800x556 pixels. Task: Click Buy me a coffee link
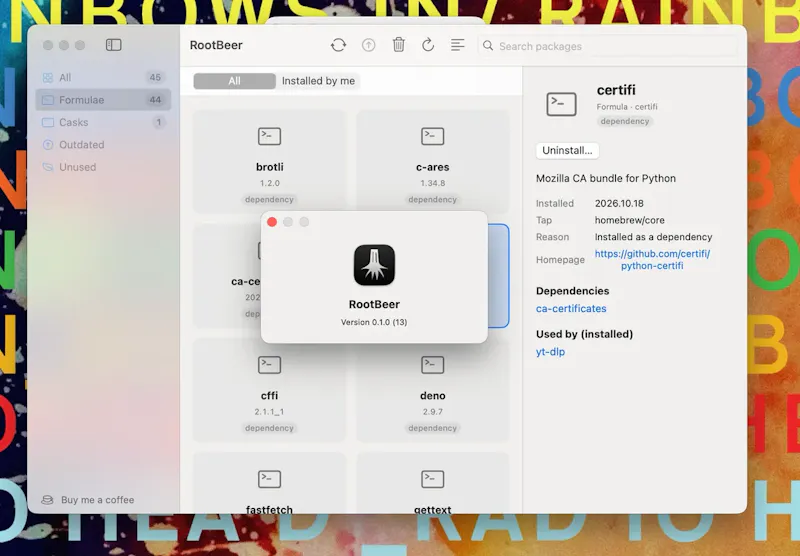point(97,500)
